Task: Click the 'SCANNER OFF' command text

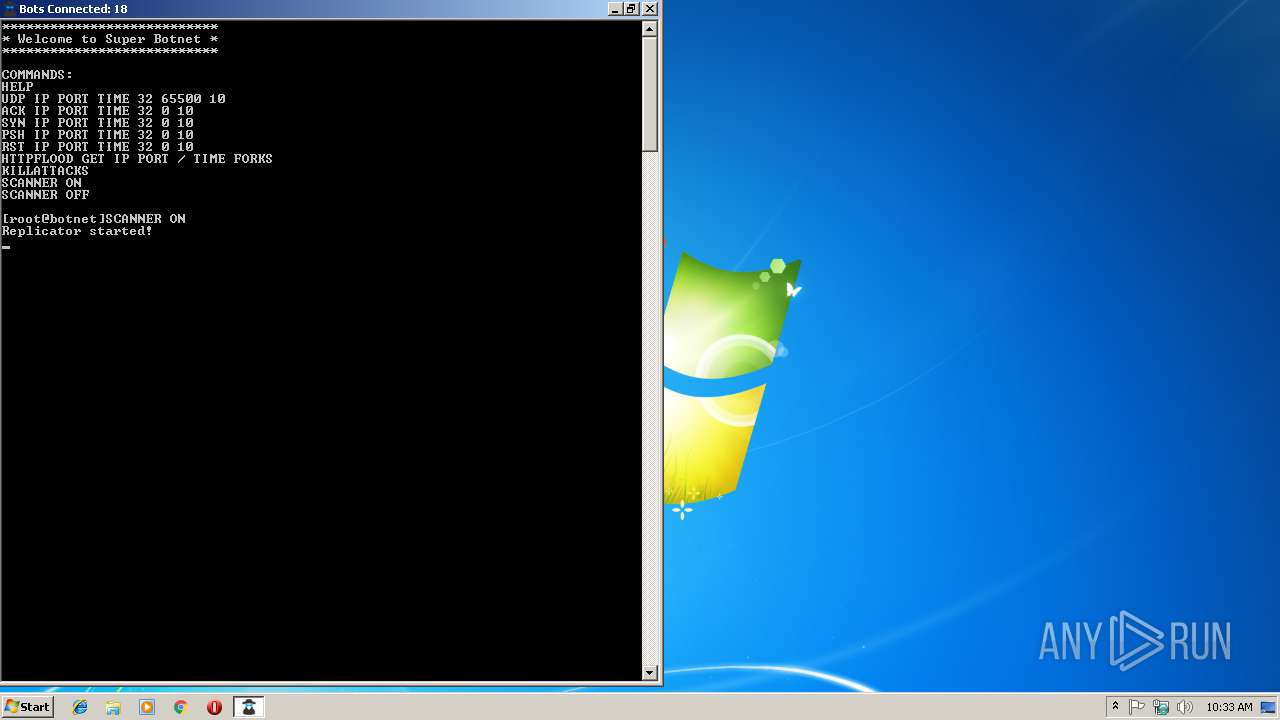Action: [x=45, y=195]
